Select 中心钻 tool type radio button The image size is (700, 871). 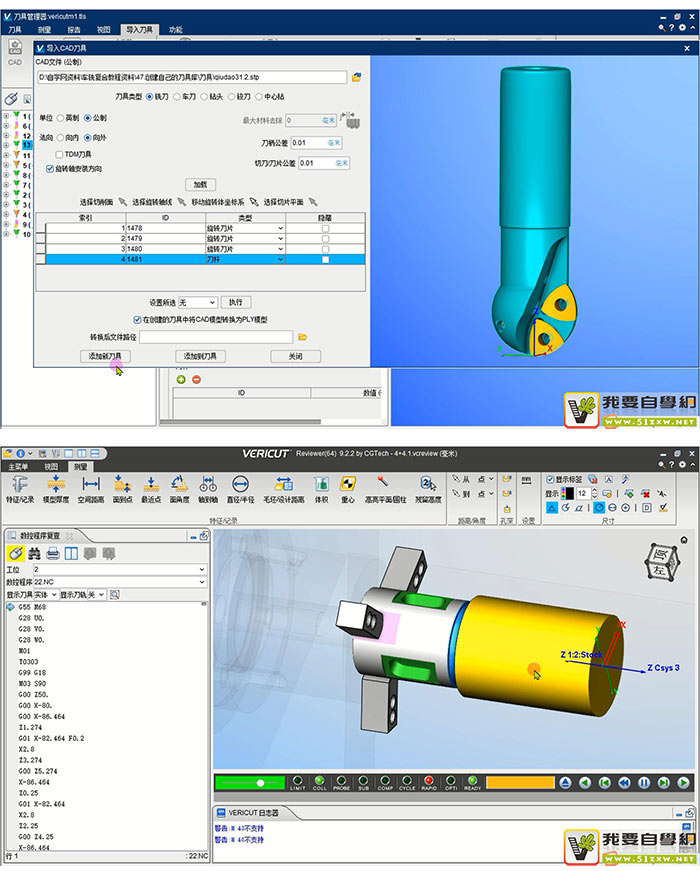[258, 97]
